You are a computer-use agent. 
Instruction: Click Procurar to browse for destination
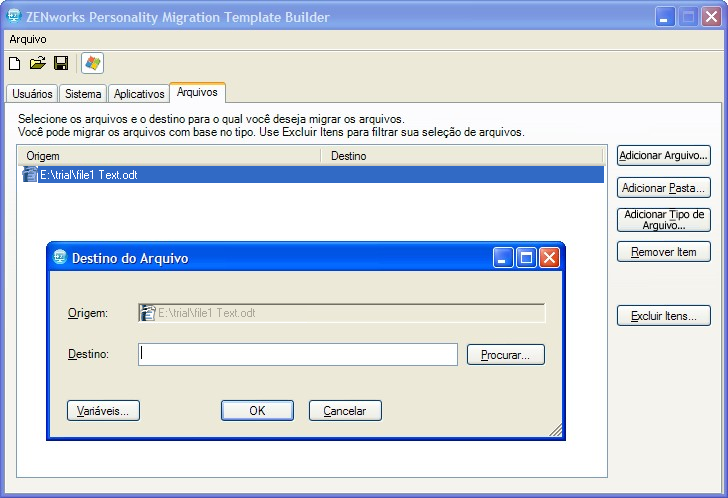pyautogui.click(x=506, y=355)
